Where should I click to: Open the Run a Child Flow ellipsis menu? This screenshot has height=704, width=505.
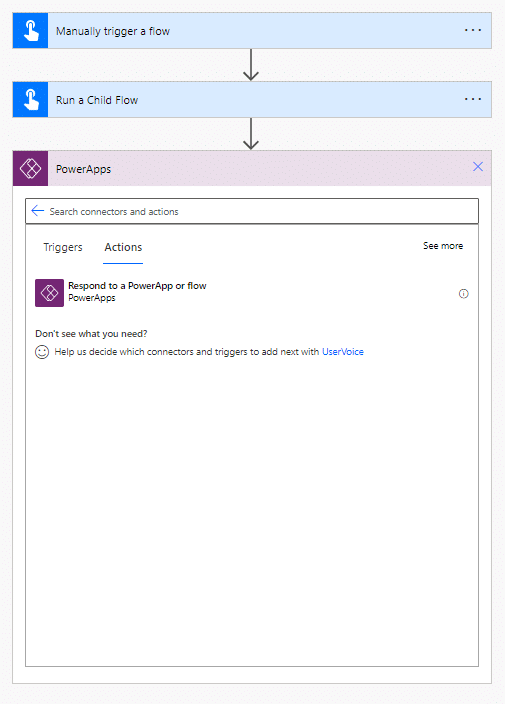[x=473, y=99]
